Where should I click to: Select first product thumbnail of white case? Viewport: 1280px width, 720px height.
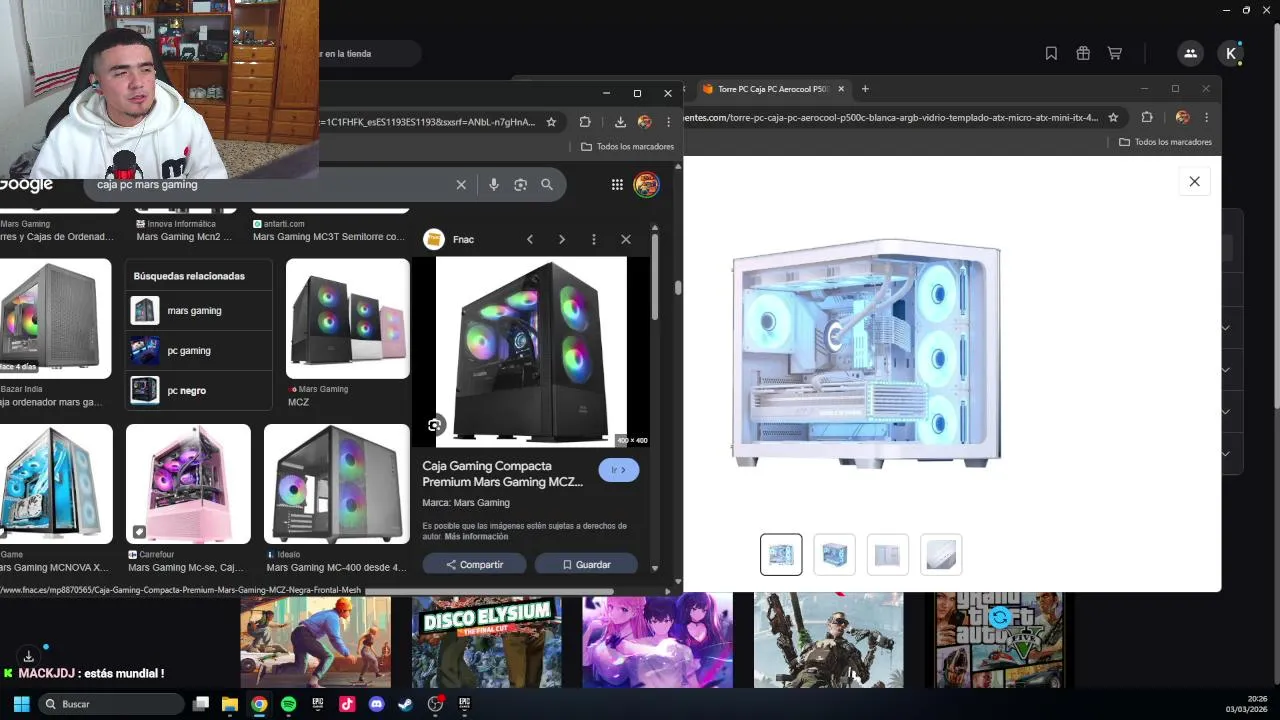click(781, 555)
